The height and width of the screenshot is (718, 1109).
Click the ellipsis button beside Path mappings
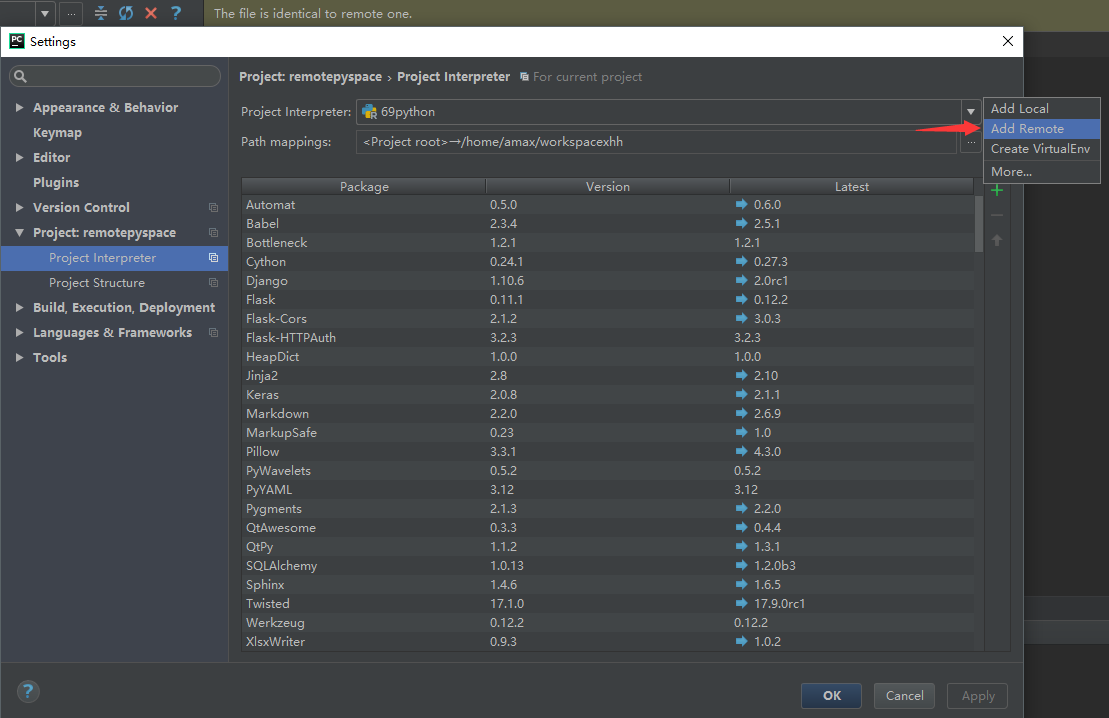point(970,141)
